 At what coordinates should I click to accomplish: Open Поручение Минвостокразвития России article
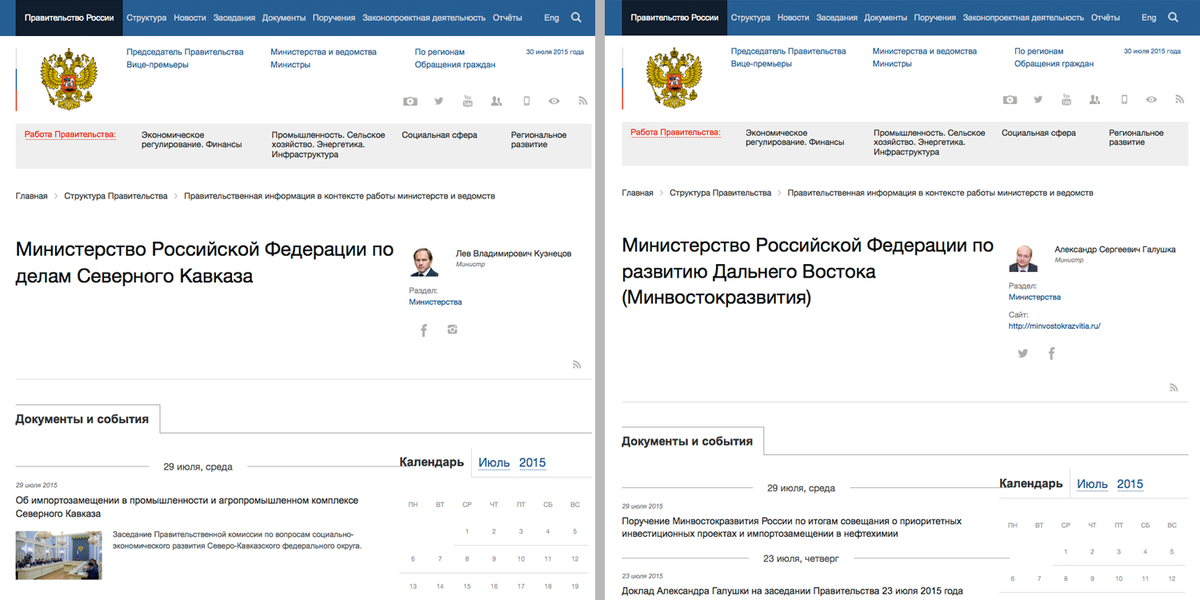792,527
